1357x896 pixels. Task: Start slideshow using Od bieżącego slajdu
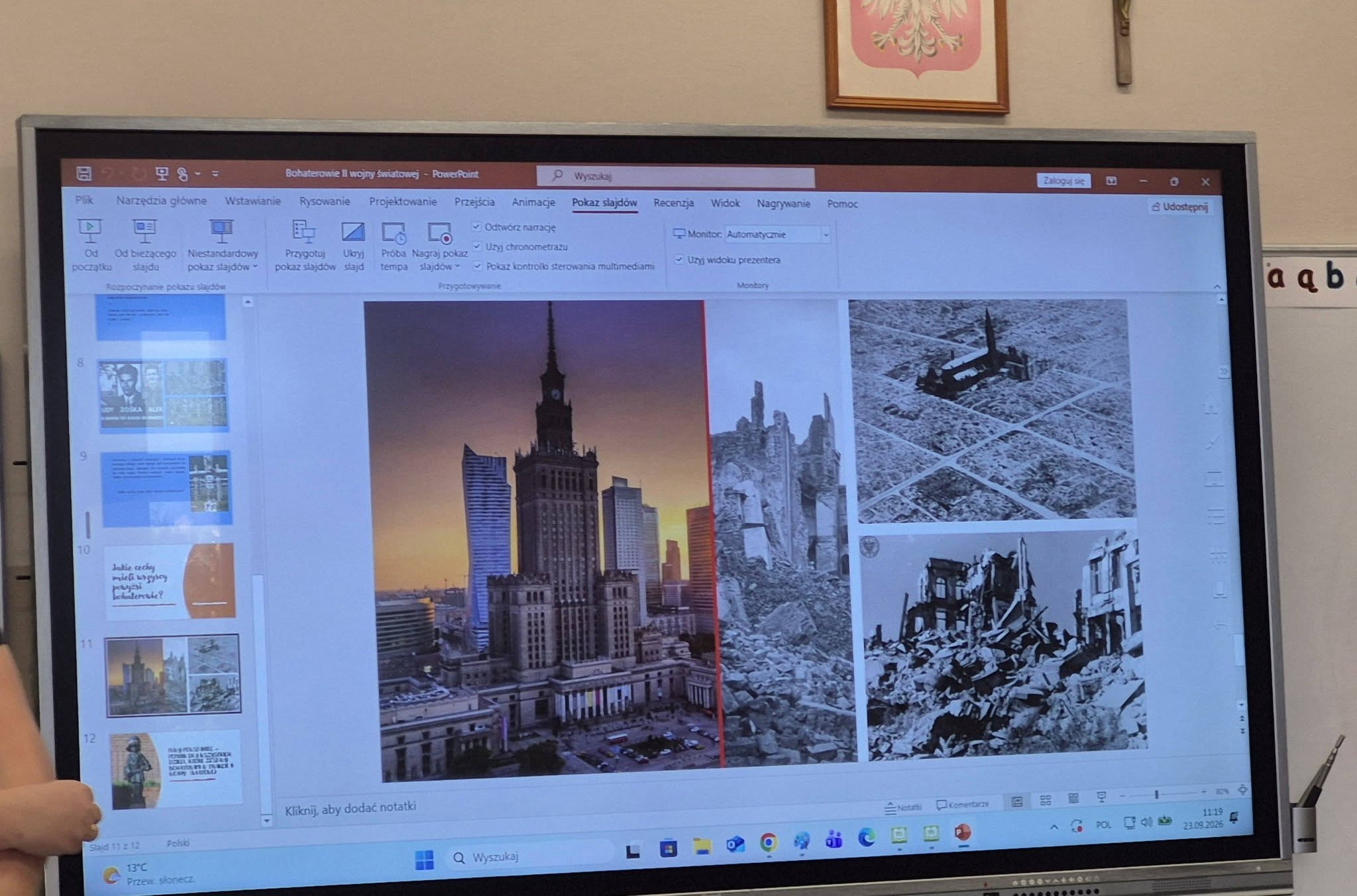(145, 245)
